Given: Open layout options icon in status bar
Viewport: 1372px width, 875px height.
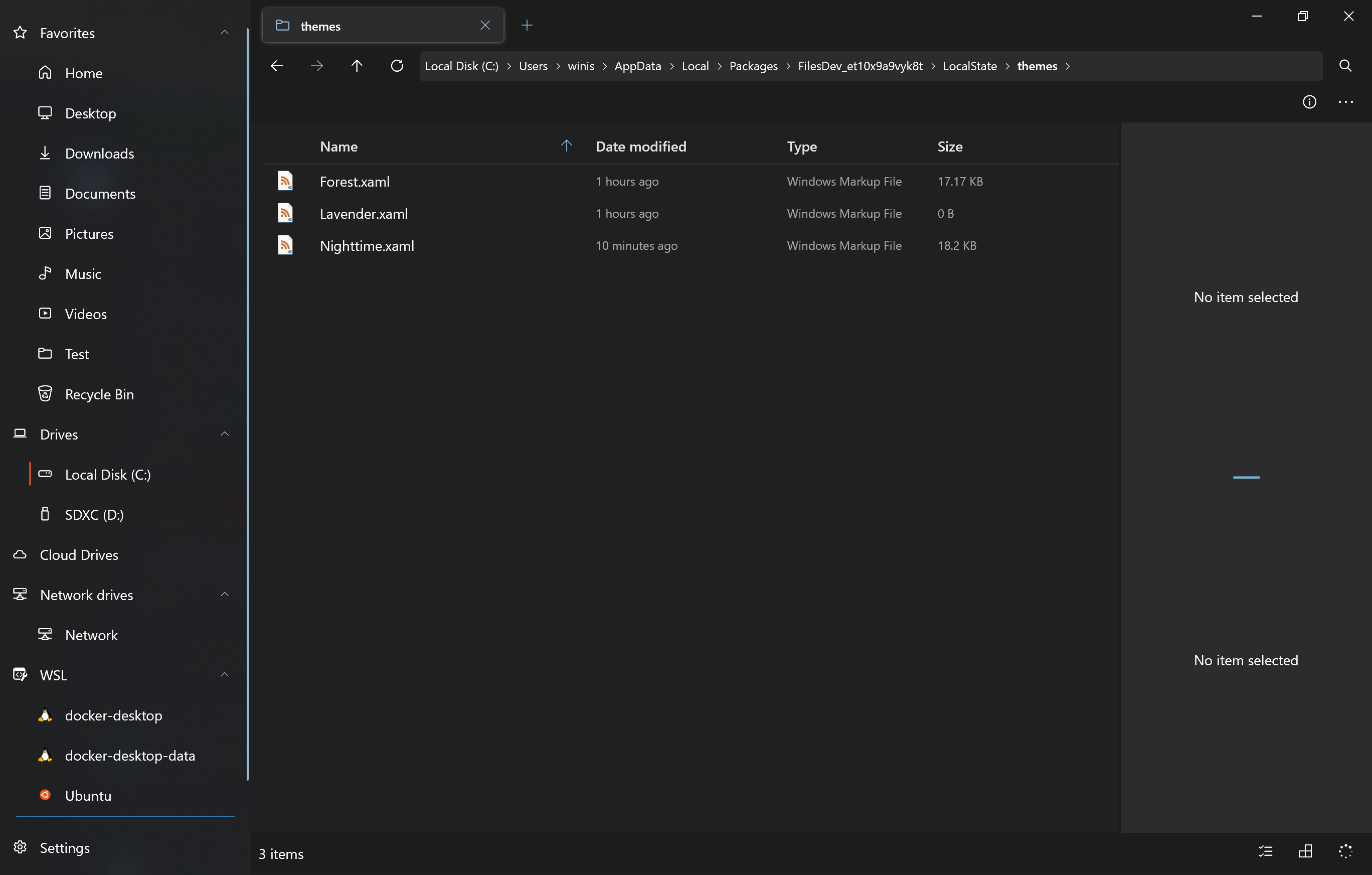Looking at the screenshot, I should point(1305,851).
